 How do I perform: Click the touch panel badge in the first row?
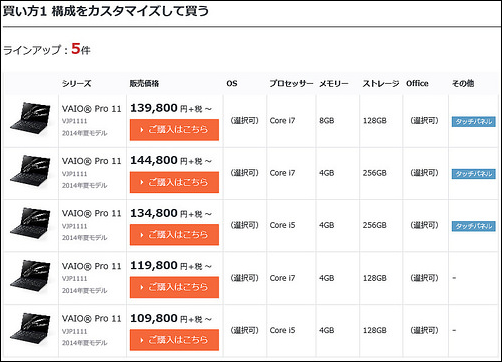[x=473, y=121]
